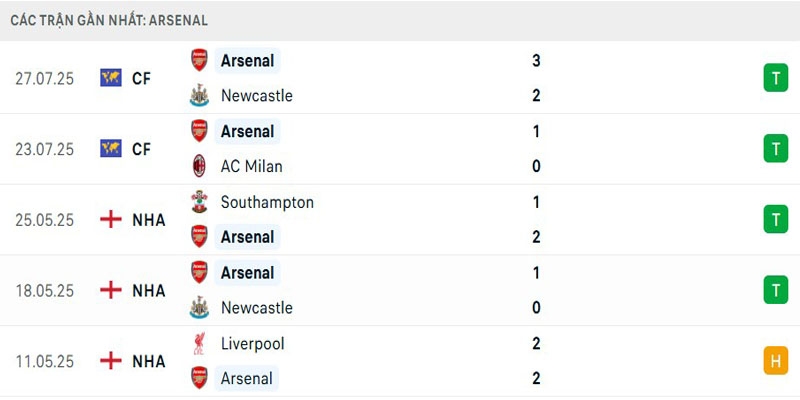Click the green T badge for the 27.07.25 match
The width and height of the screenshot is (800, 400).
(x=775, y=78)
